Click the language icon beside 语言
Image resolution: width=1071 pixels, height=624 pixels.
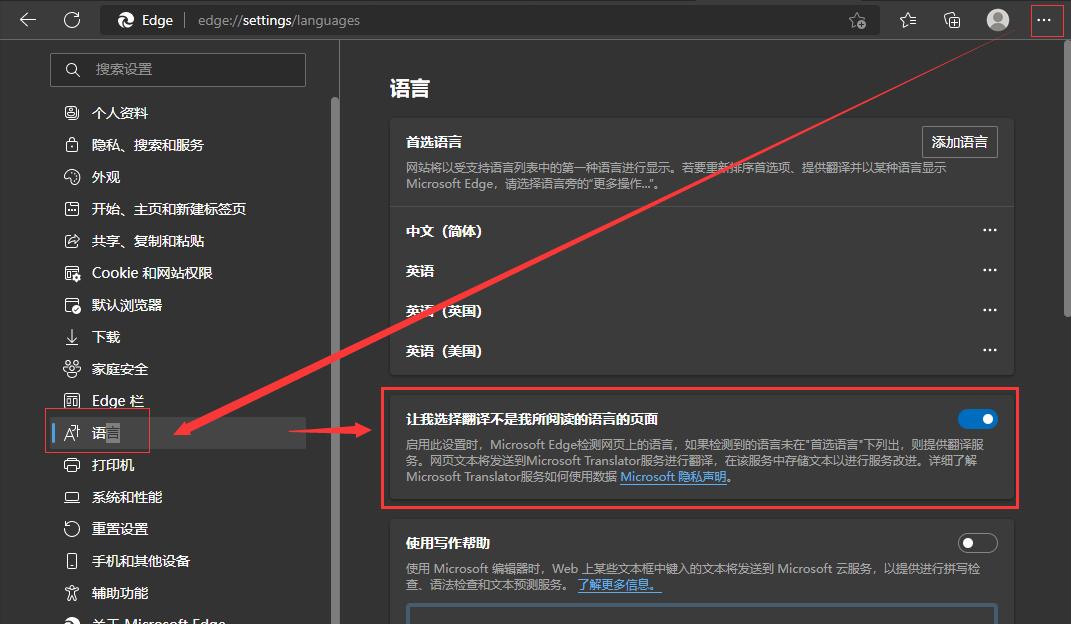tap(72, 433)
